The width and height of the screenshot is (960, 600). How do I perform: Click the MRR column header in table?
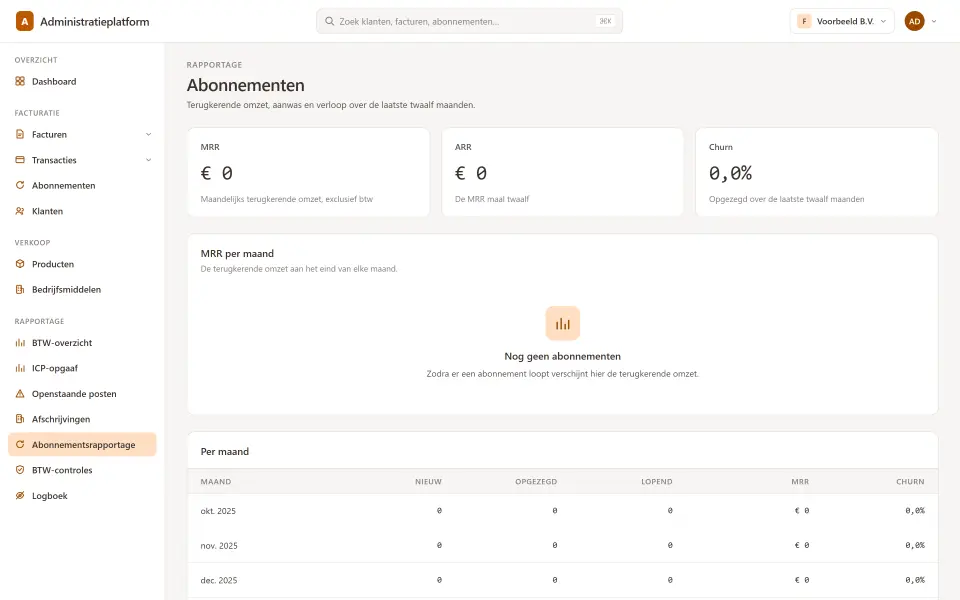pyautogui.click(x=800, y=482)
